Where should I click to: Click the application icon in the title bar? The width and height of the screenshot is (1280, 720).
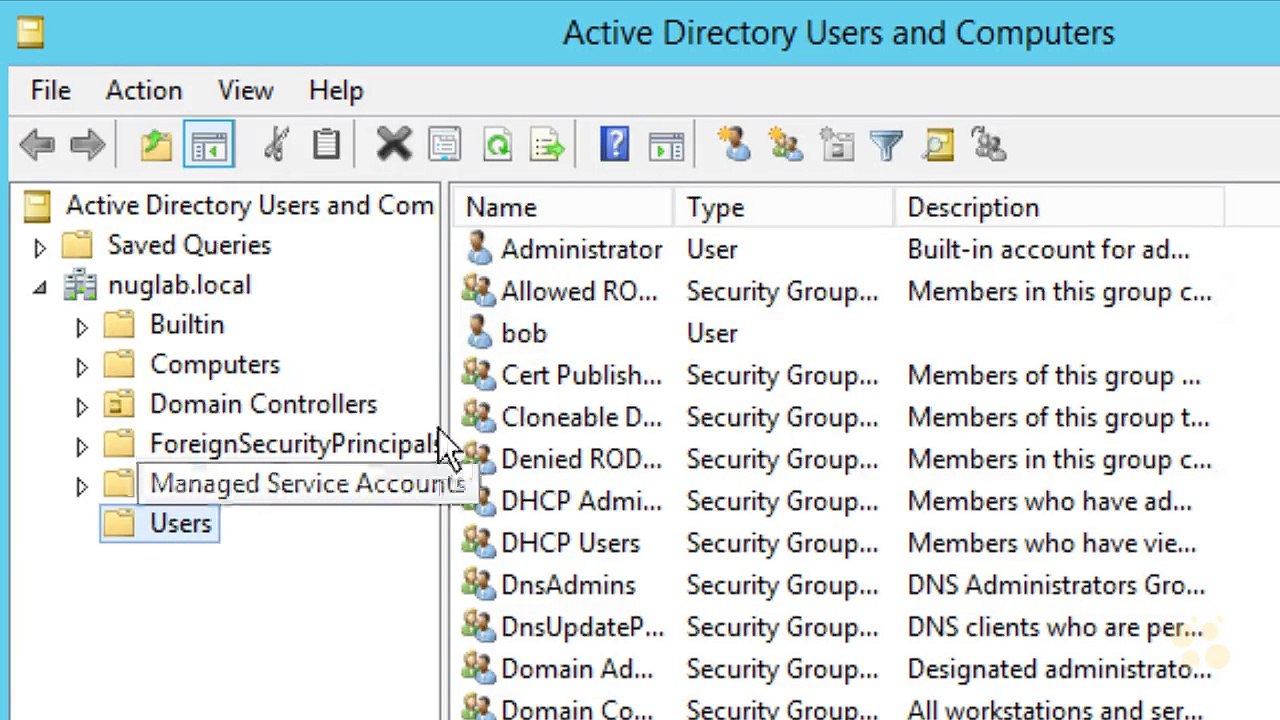[x=30, y=33]
